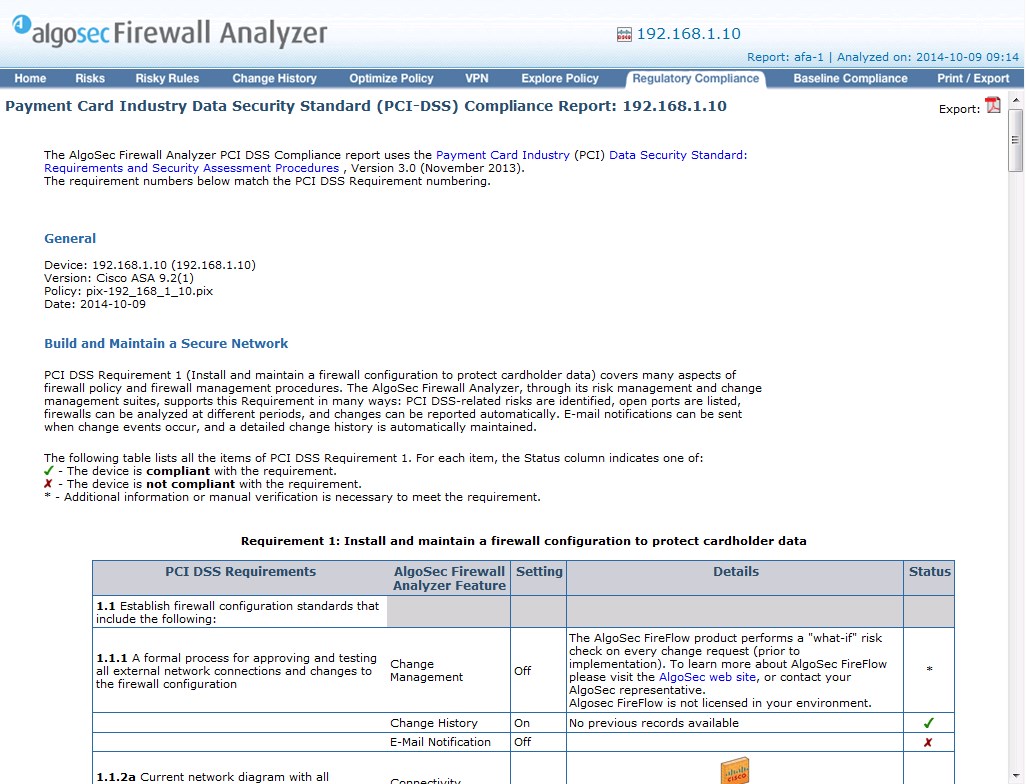Click 'Requirement 1: Install and maintain' table title
Screen dimensions: 1026x784
click(523, 541)
